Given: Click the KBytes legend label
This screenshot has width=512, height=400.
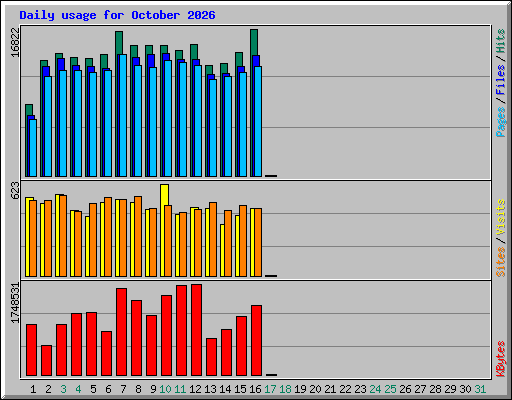Looking at the screenshot, I should pyautogui.click(x=500, y=359).
